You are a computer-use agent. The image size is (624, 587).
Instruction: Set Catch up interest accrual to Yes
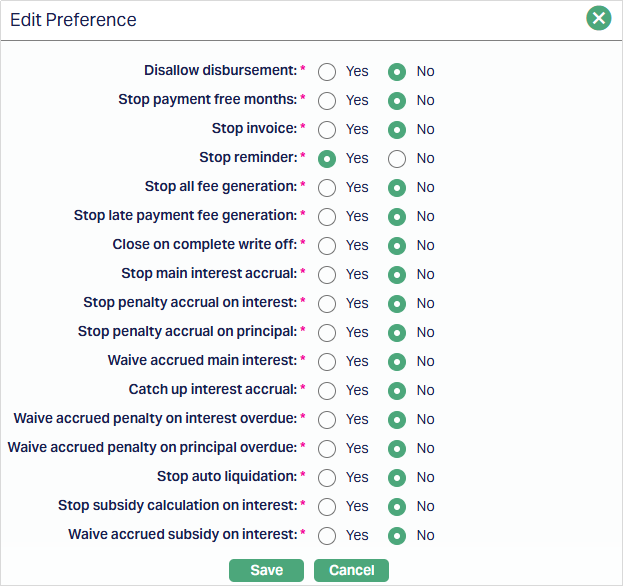click(x=327, y=390)
